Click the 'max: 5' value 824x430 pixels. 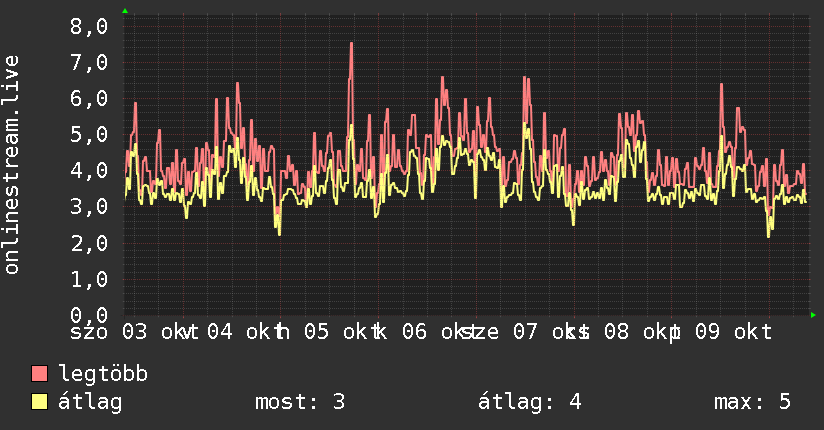(752, 402)
